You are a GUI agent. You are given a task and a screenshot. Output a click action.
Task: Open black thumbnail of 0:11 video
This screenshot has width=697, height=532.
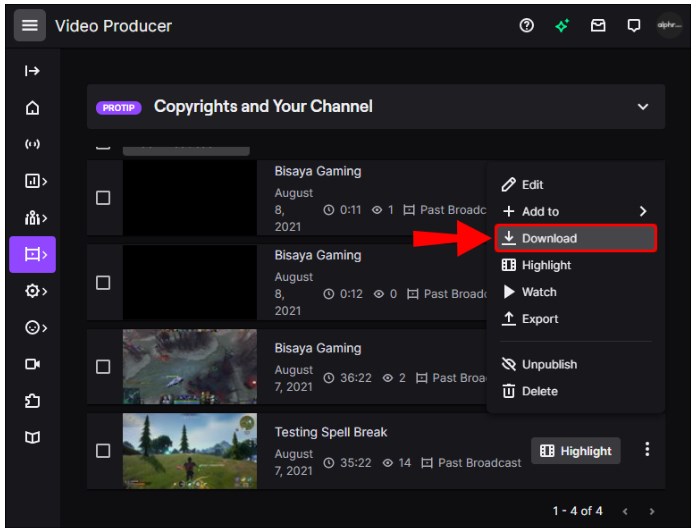coord(190,198)
